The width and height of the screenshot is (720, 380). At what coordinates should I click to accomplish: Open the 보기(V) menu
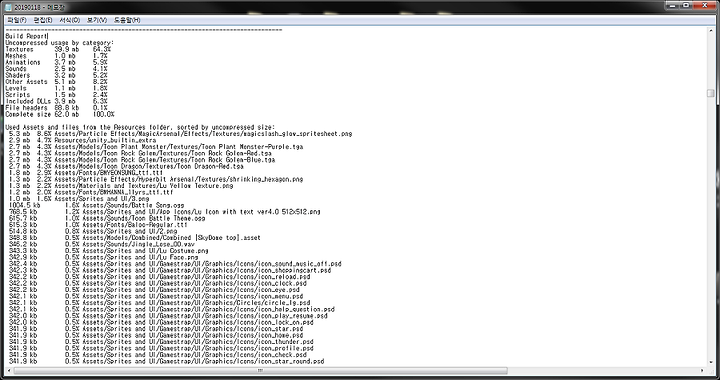pyautogui.click(x=96, y=20)
